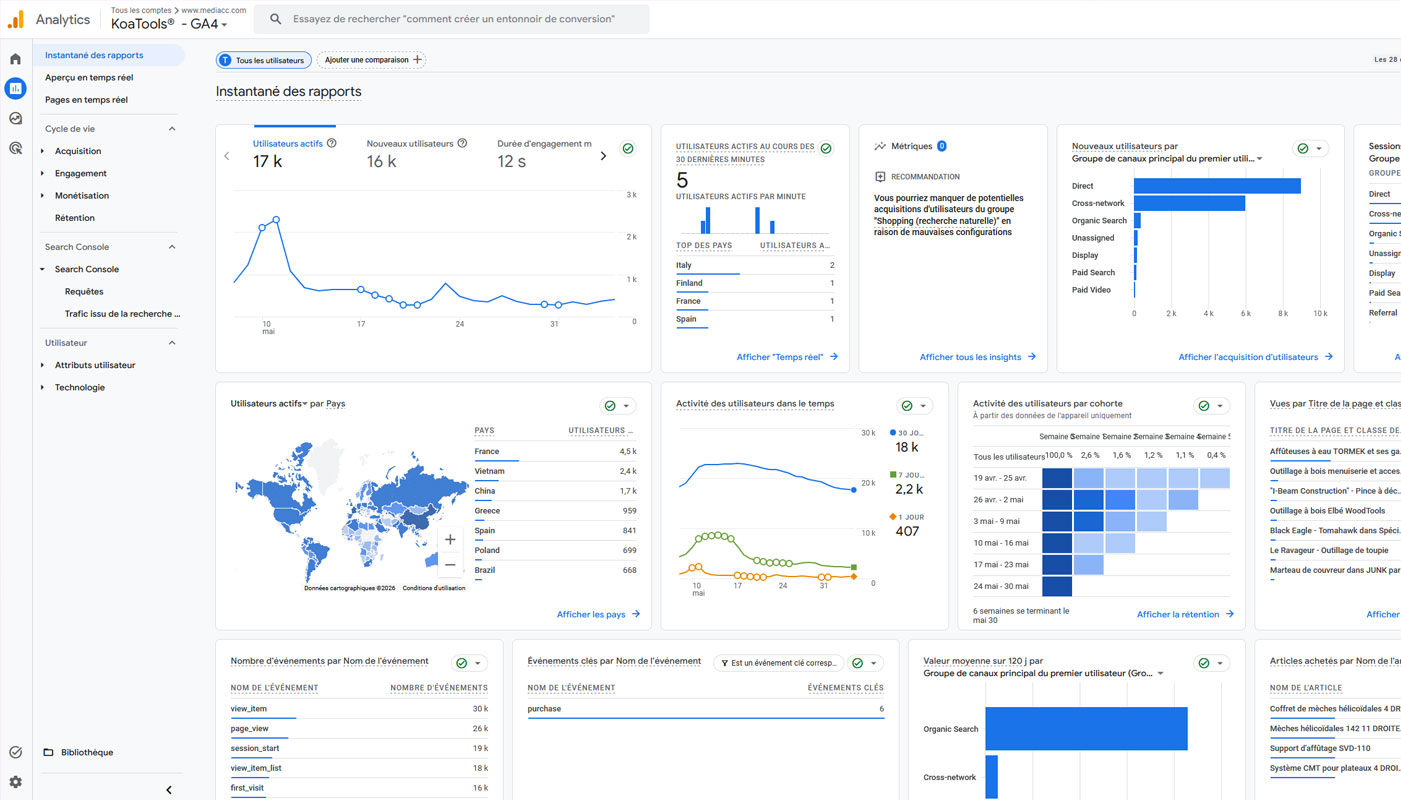Collapse the Utilisateur section

(x=172, y=343)
